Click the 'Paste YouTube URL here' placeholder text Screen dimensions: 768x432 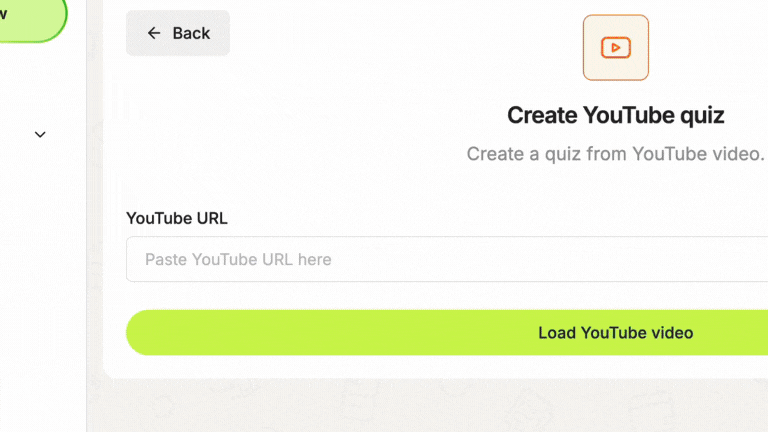tap(238, 259)
